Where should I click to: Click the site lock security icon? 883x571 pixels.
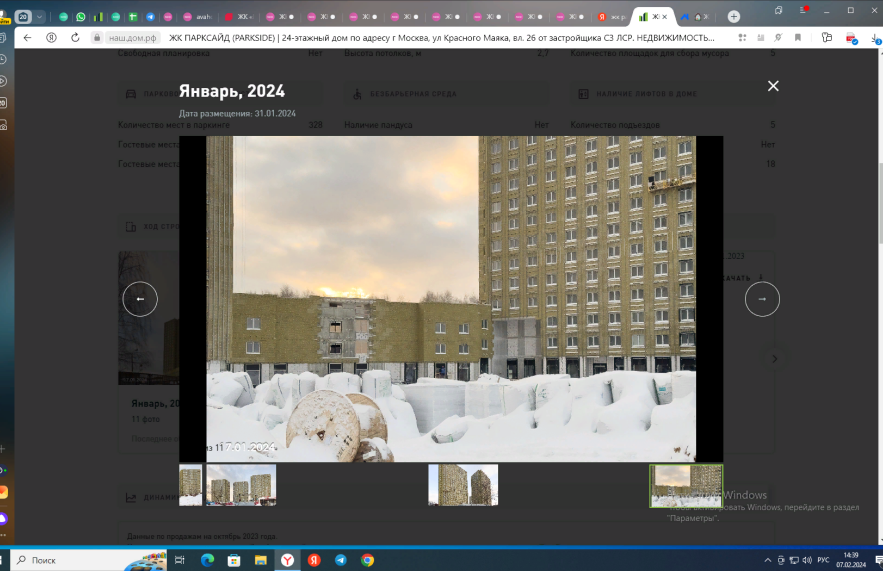point(97,38)
